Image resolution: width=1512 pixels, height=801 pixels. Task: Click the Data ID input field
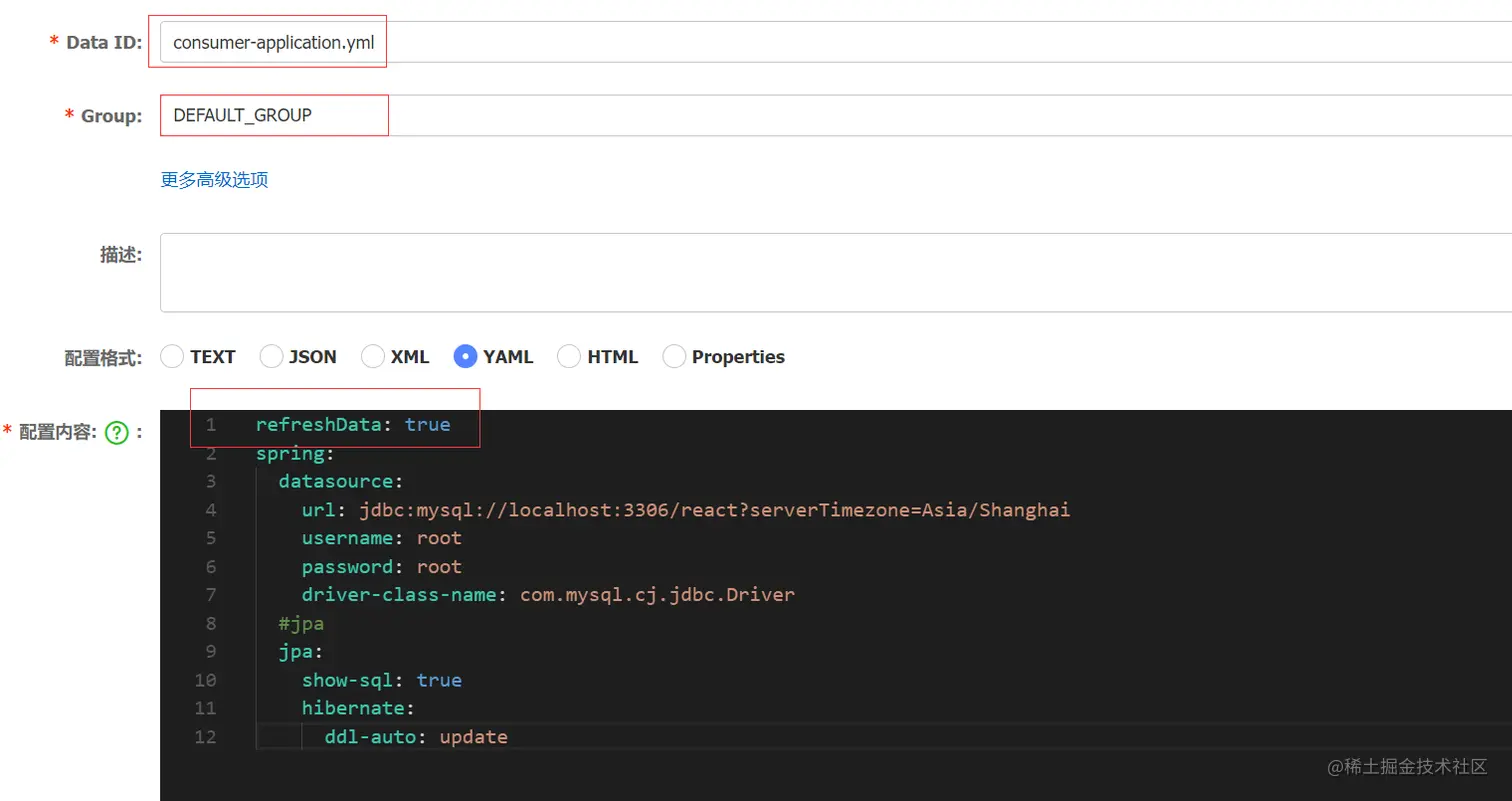point(700,43)
